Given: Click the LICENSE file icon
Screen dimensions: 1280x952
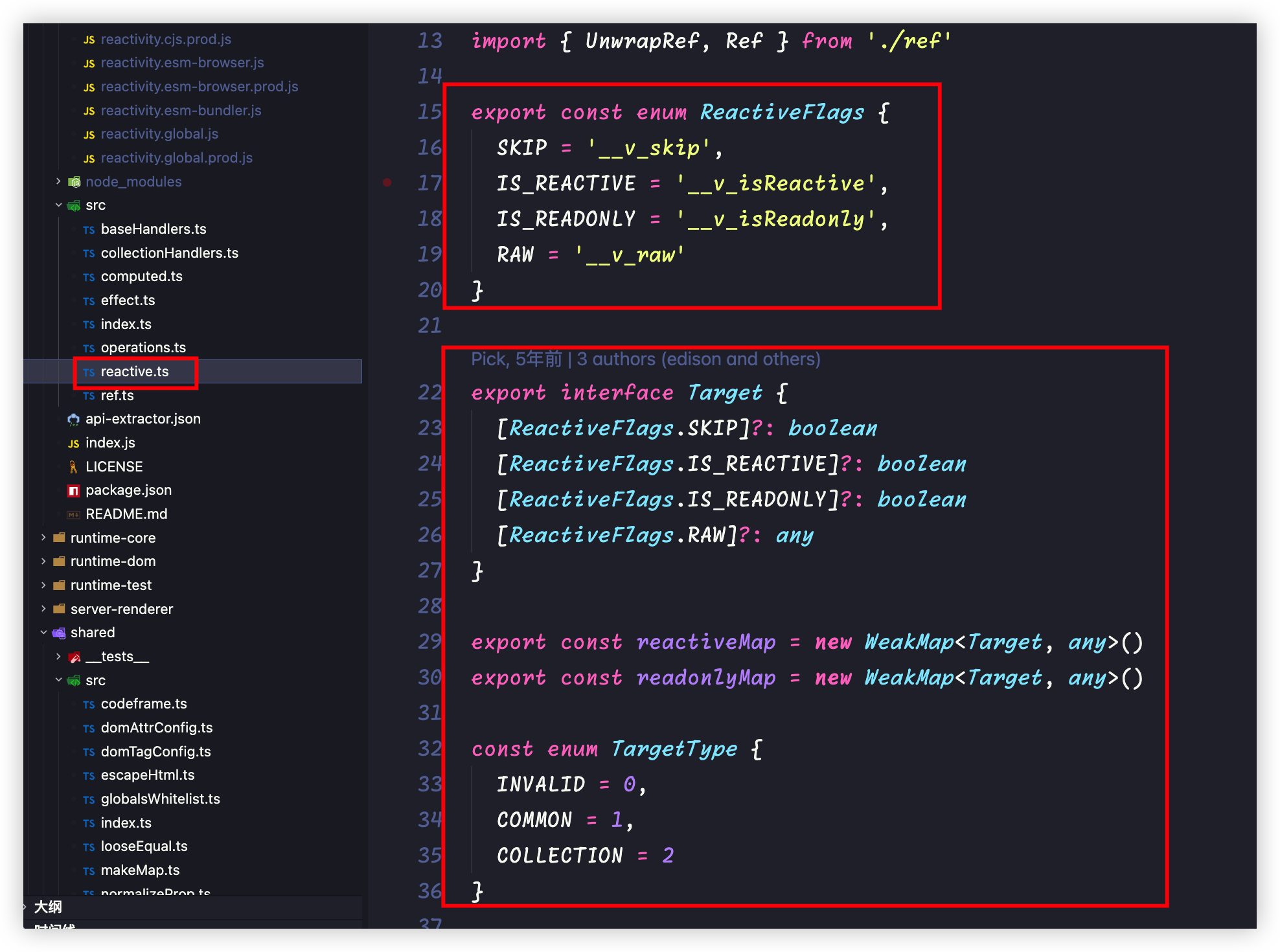Looking at the screenshot, I should 73,467.
